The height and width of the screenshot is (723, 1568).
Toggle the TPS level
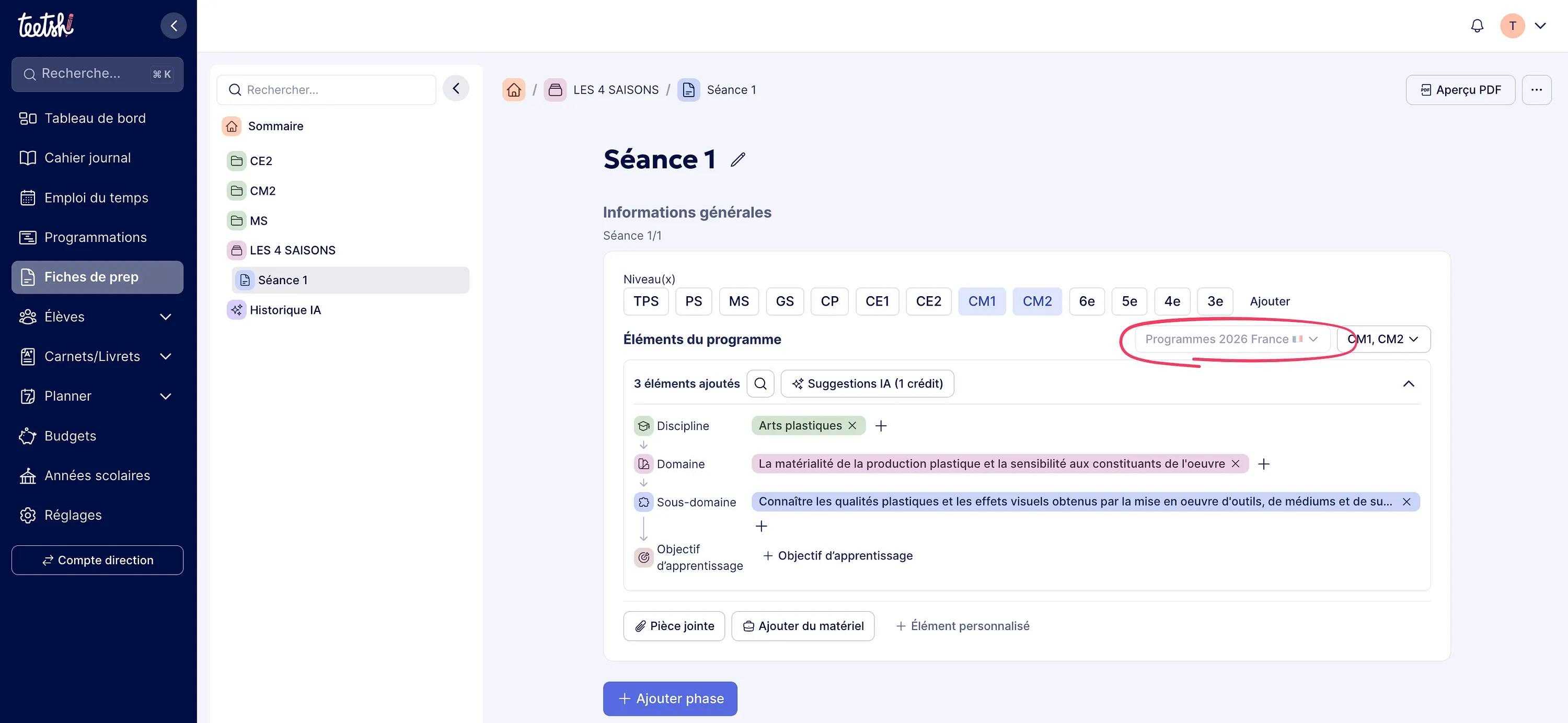coord(646,302)
